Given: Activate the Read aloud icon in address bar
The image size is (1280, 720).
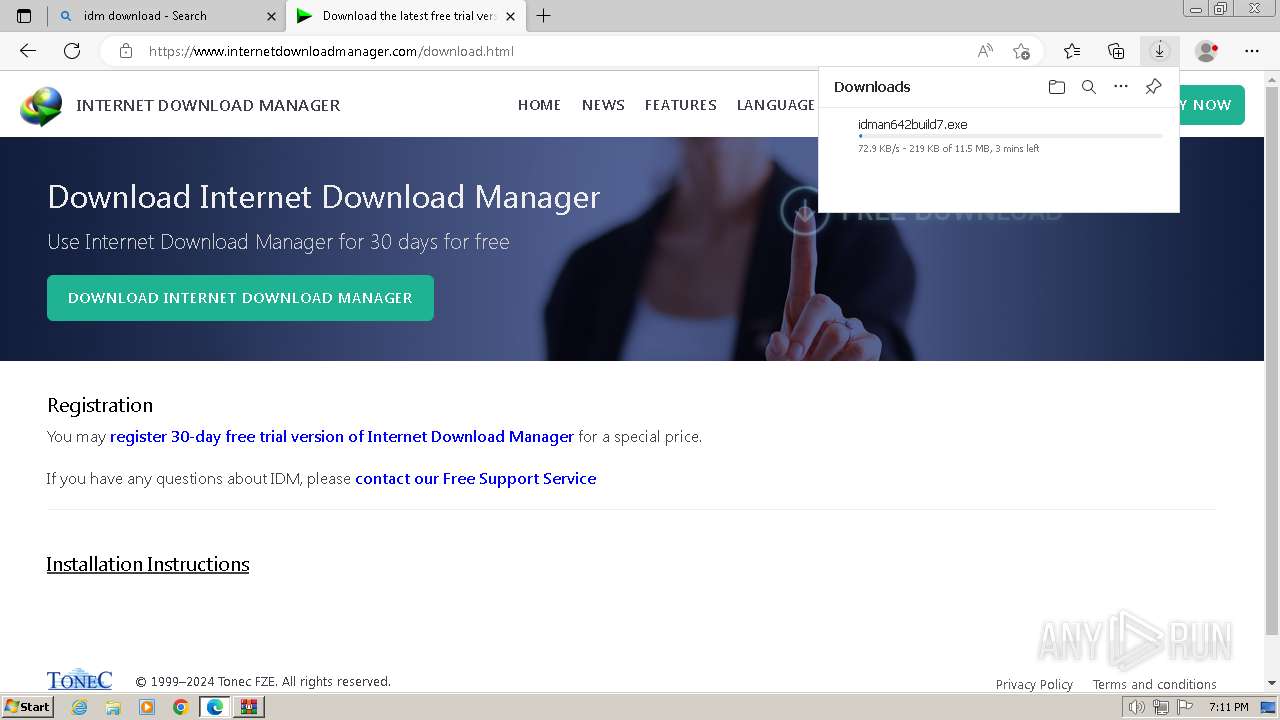Looking at the screenshot, I should [x=985, y=51].
